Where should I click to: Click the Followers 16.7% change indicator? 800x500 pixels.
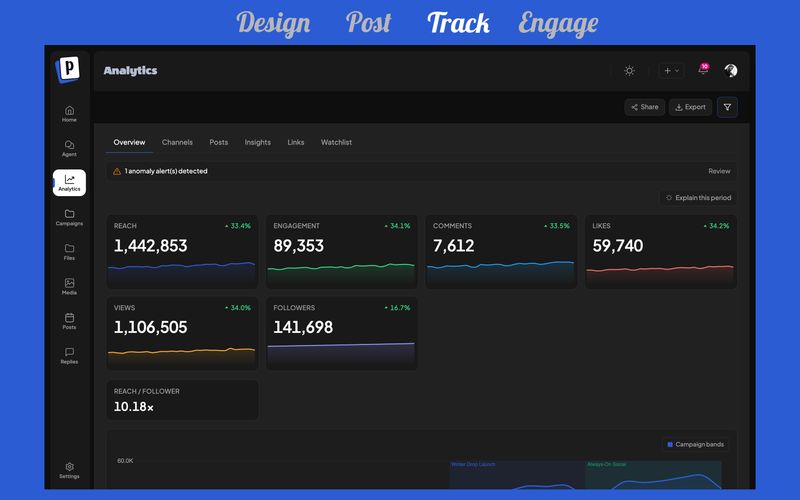[397, 308]
